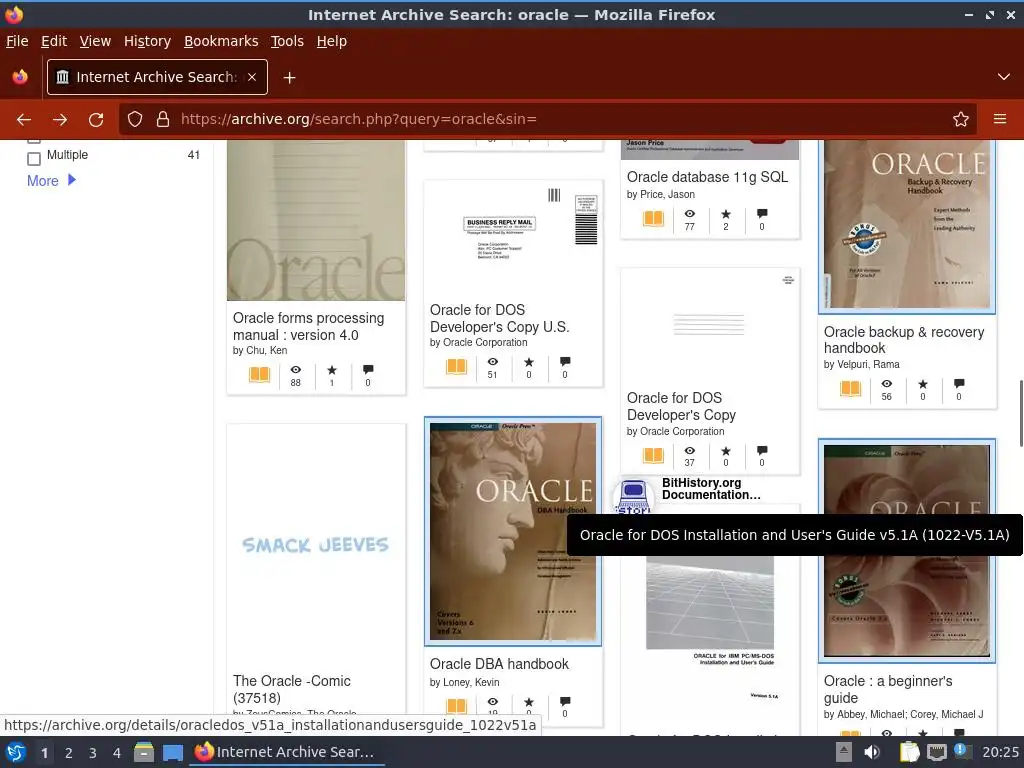Open Oracle forms processing manual title link
Screen dimensions: 1024x768
click(308, 326)
